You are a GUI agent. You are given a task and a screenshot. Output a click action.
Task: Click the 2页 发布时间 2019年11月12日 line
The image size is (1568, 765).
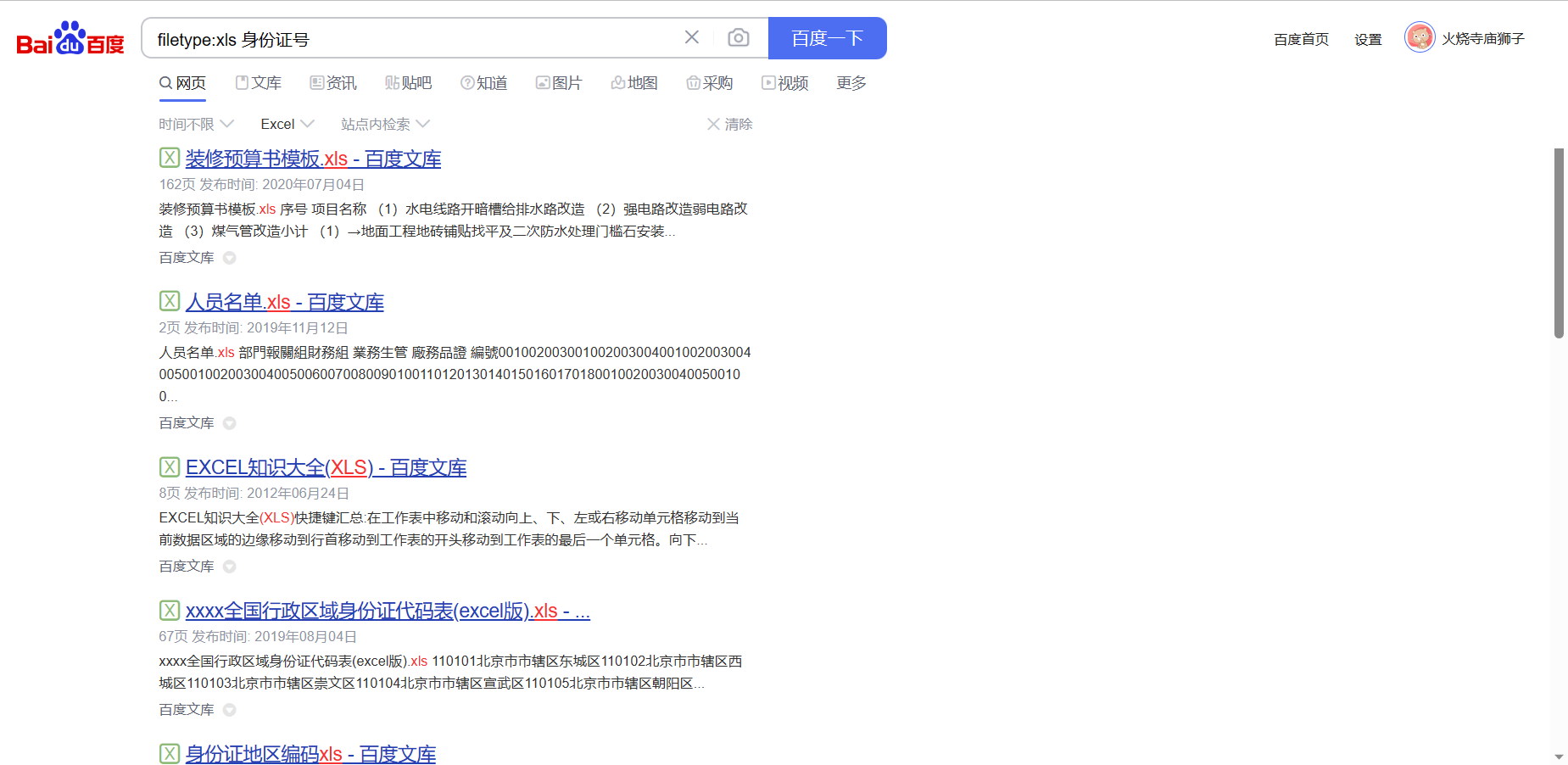254,328
